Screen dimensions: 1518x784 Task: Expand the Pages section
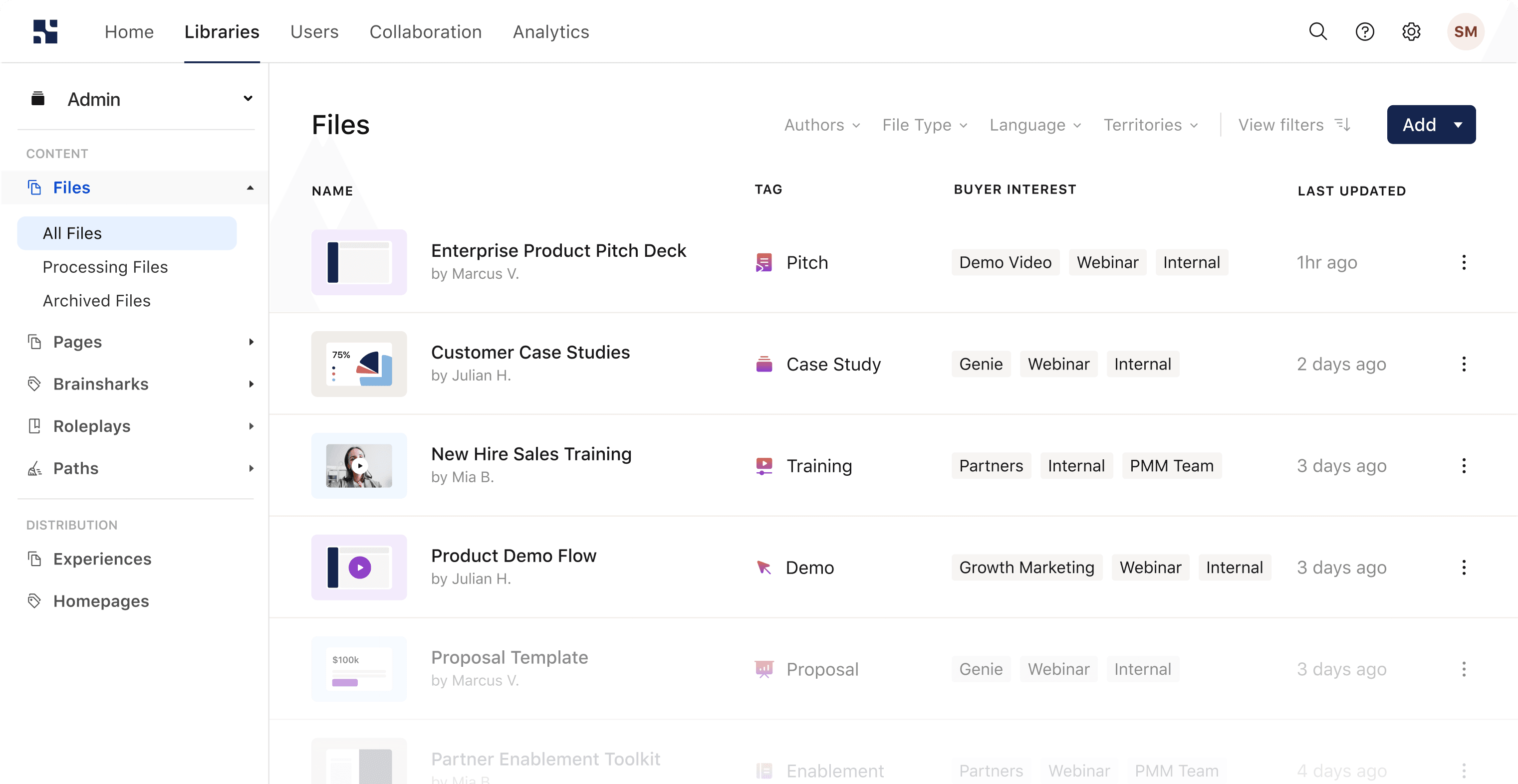tap(251, 342)
